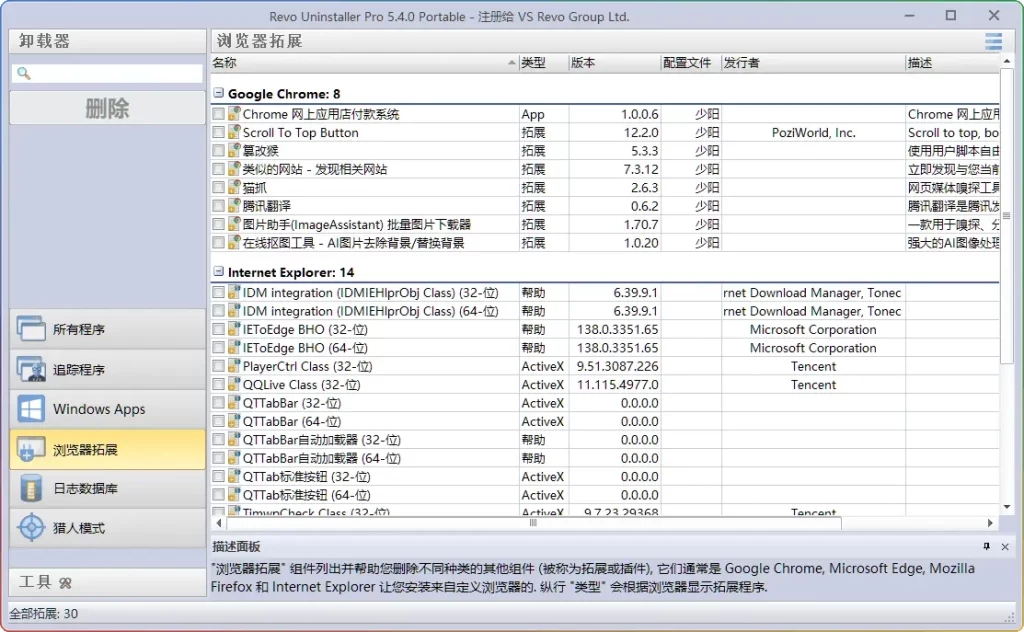Click the 所有程序 icon in sidebar
The image size is (1024, 632).
click(31, 329)
